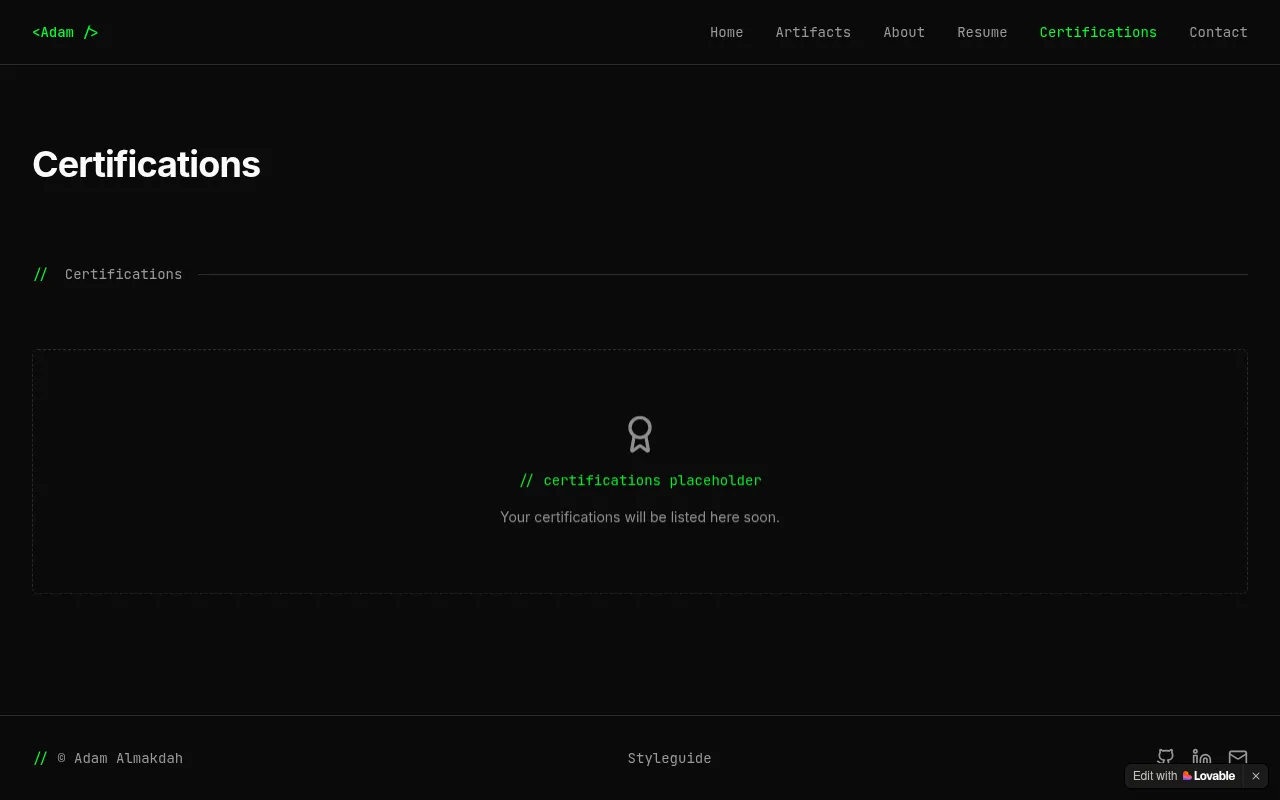This screenshot has height=800, width=1280.
Task: Click the award ribbon icon in placeholder card
Action: [640, 434]
